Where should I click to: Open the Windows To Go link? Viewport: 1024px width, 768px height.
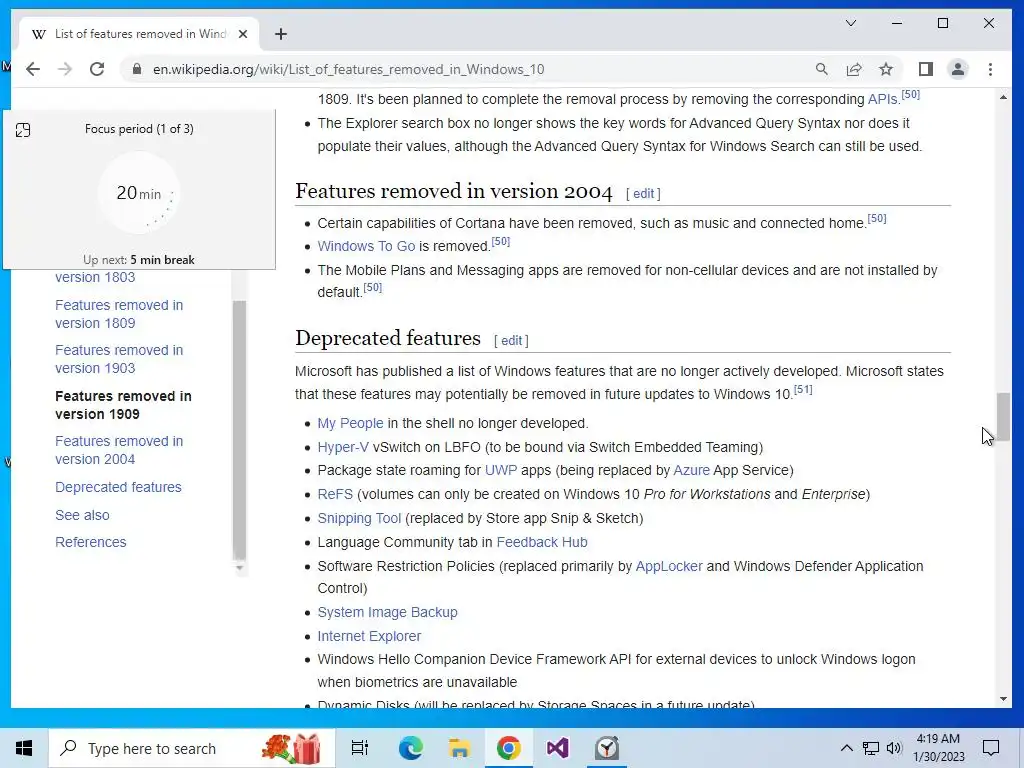[x=366, y=246]
